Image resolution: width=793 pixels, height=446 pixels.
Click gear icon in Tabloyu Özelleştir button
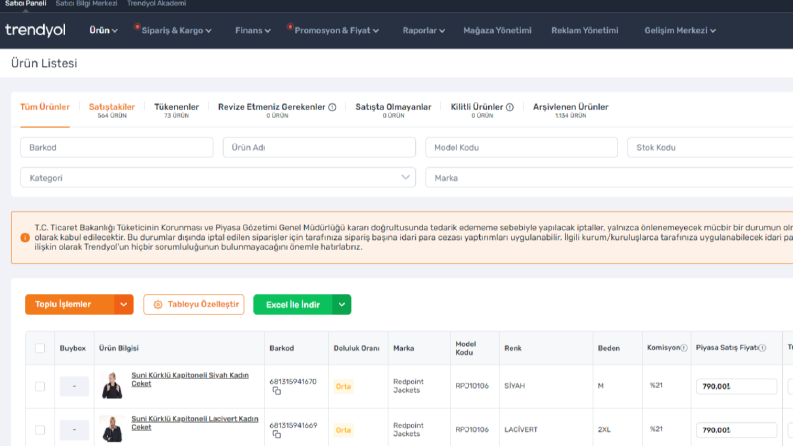(x=158, y=304)
